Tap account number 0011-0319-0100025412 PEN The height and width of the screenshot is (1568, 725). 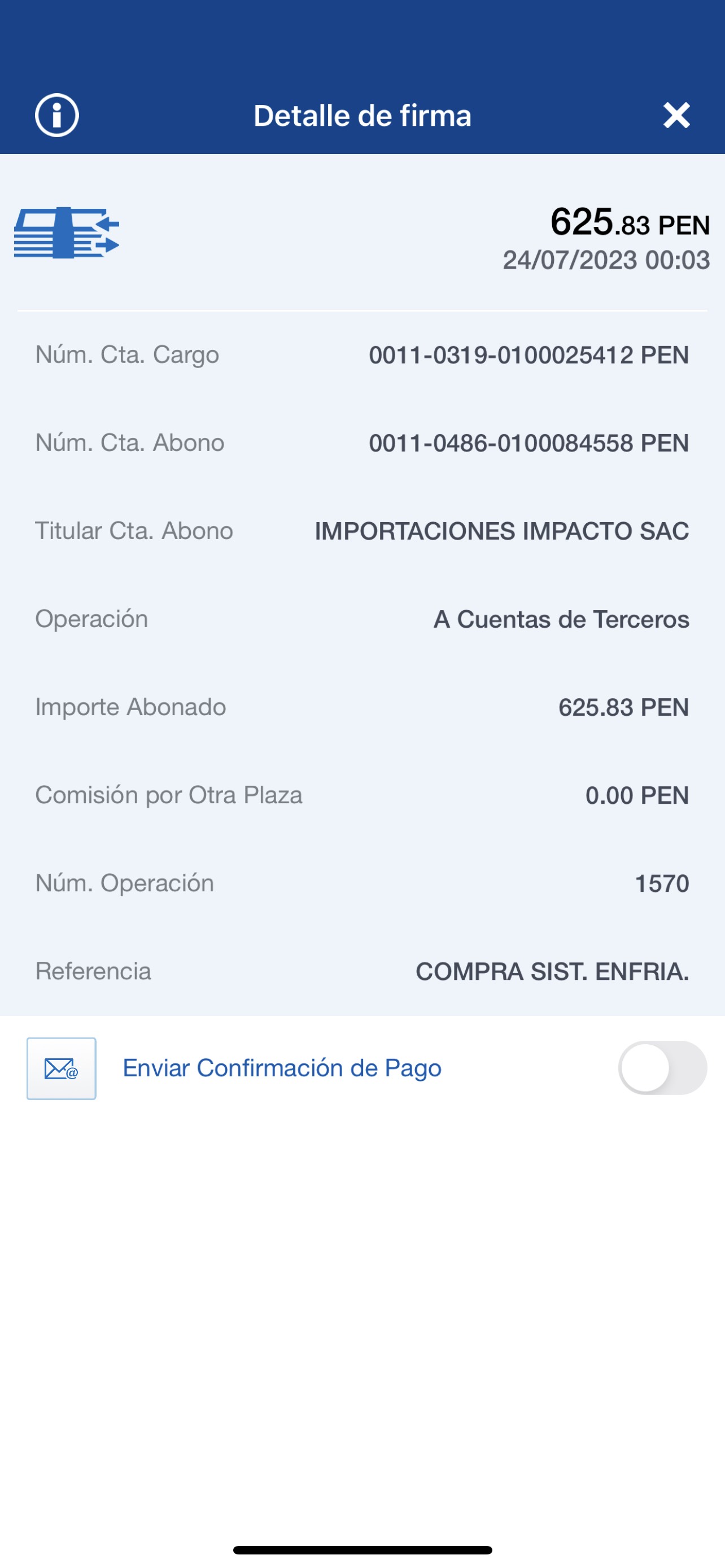point(529,355)
